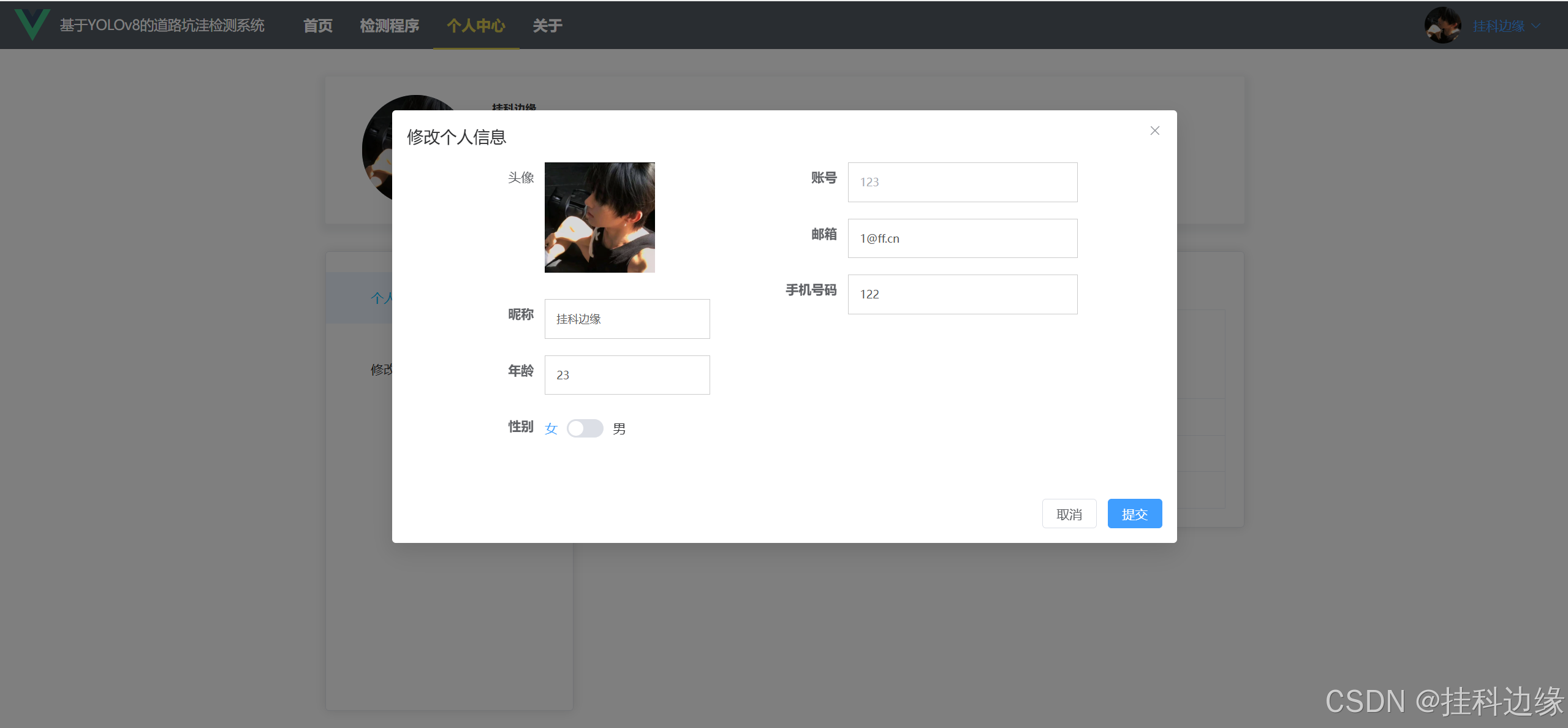
Task: Close the edit profile dialog
Action: (1154, 131)
